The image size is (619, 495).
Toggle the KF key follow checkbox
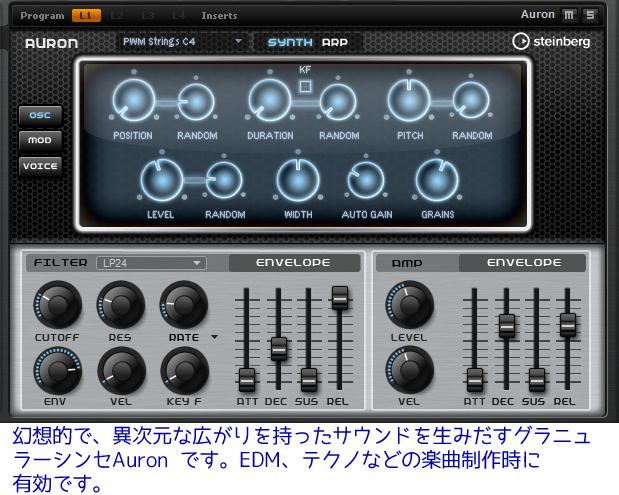[x=305, y=86]
